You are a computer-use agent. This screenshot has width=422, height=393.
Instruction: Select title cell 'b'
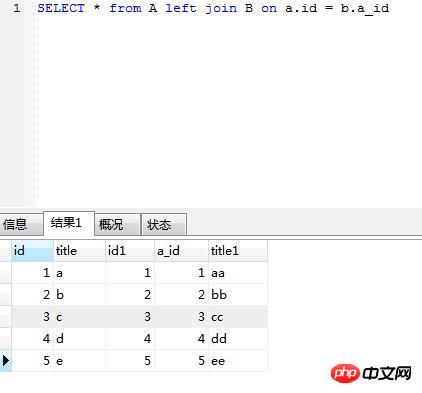(79, 295)
